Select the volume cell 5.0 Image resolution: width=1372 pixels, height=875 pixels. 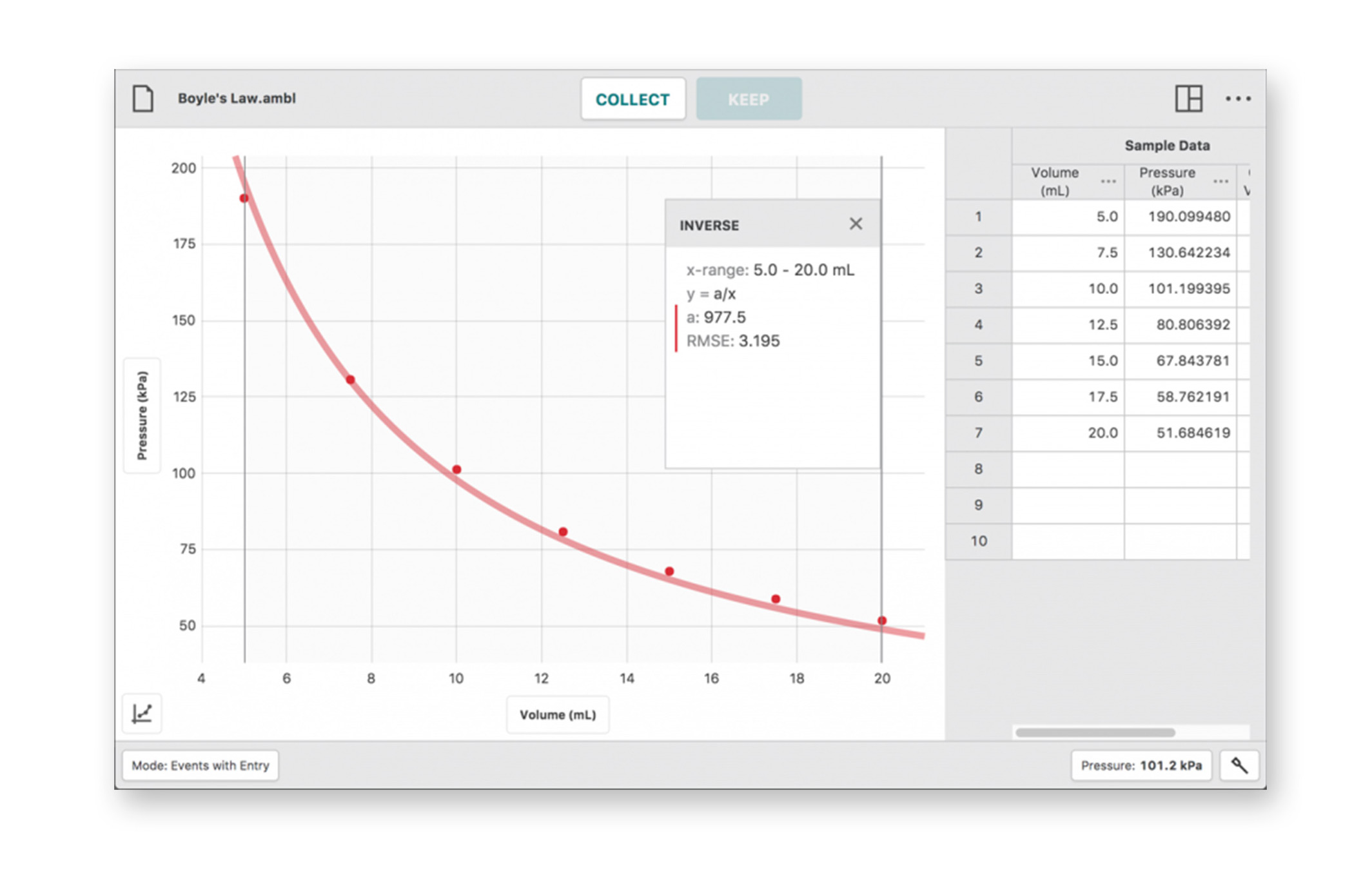pyautogui.click(x=1068, y=217)
